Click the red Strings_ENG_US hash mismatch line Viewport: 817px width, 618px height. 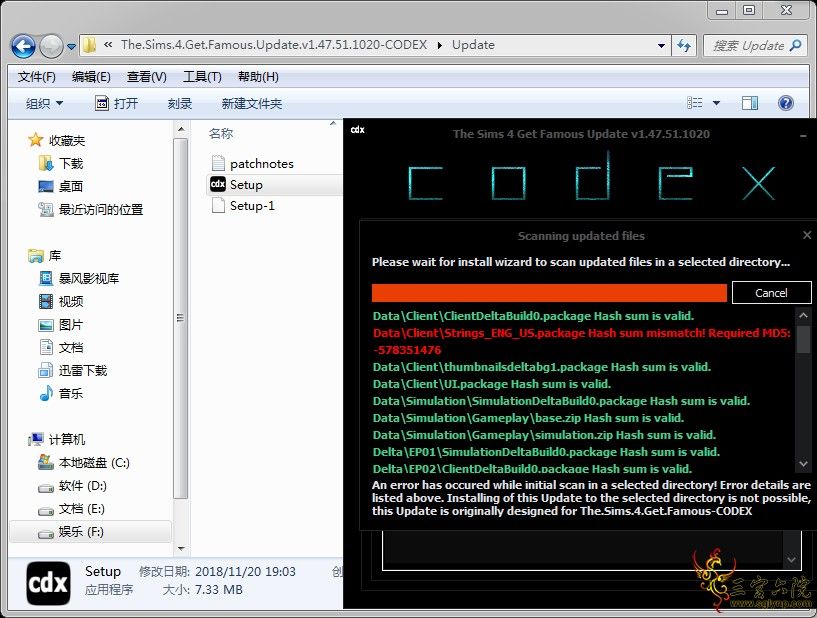coord(581,341)
